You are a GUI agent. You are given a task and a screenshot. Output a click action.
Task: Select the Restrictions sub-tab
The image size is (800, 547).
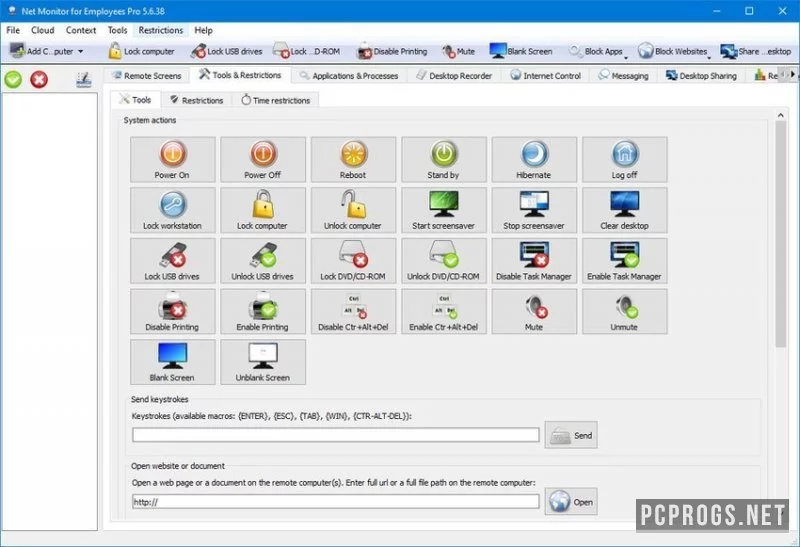[196, 100]
